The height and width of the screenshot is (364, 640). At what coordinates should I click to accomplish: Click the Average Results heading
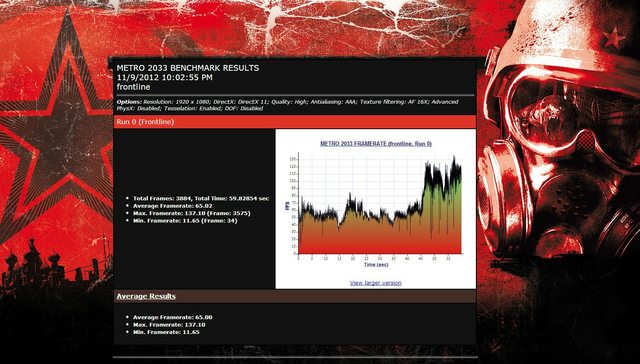[x=146, y=296]
